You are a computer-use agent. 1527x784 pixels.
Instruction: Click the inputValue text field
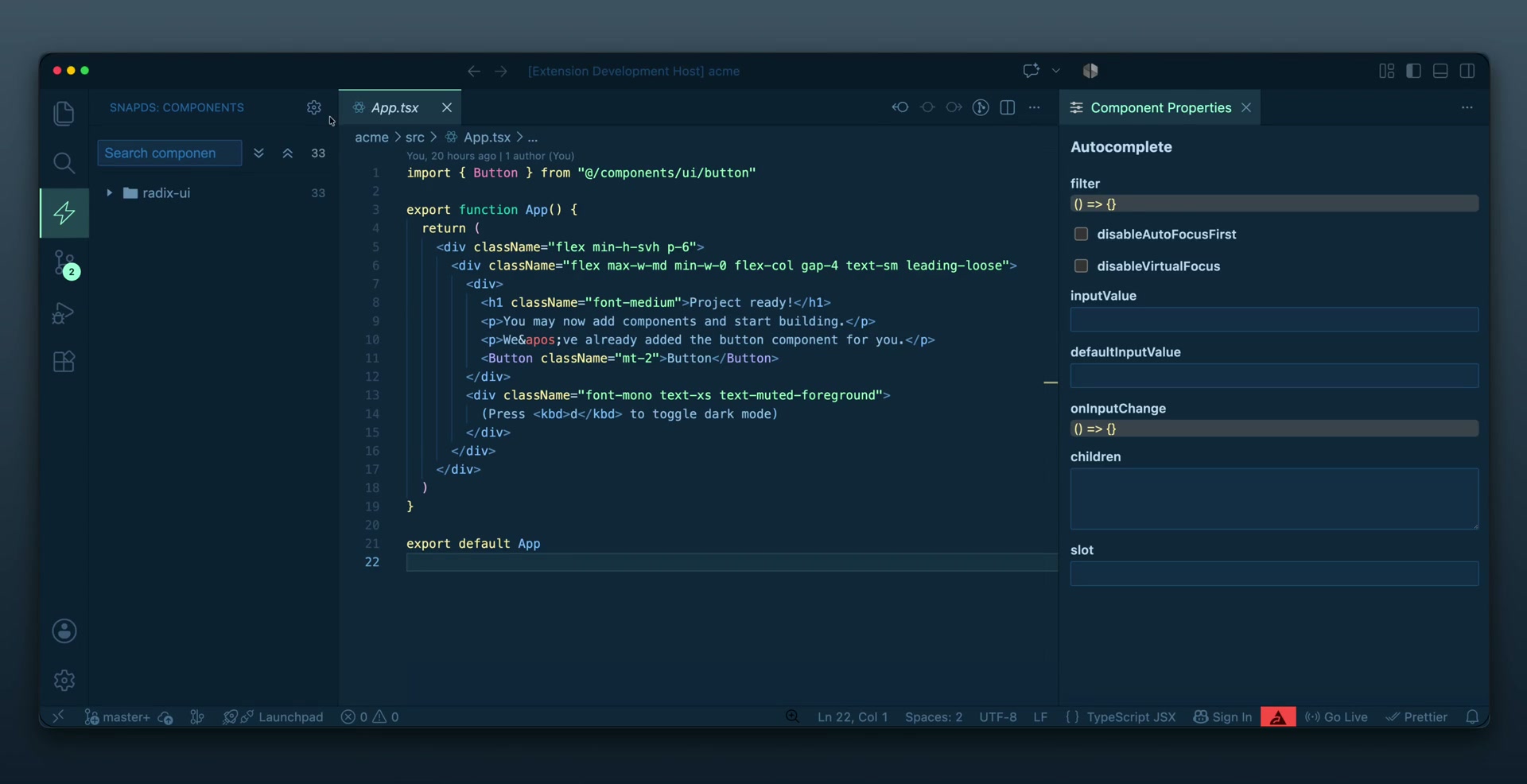[x=1274, y=320]
